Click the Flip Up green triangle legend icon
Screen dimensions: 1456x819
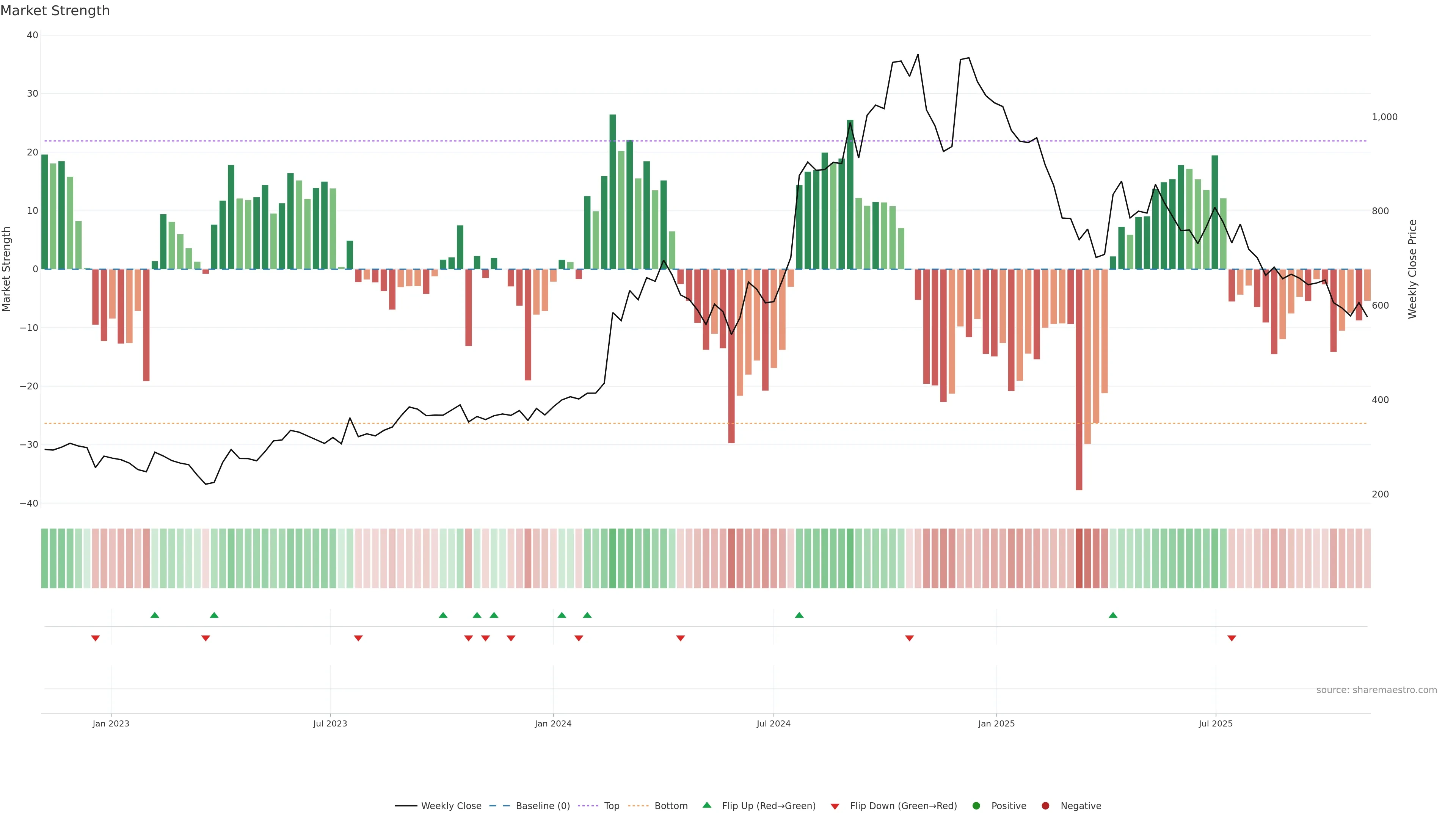point(706,805)
